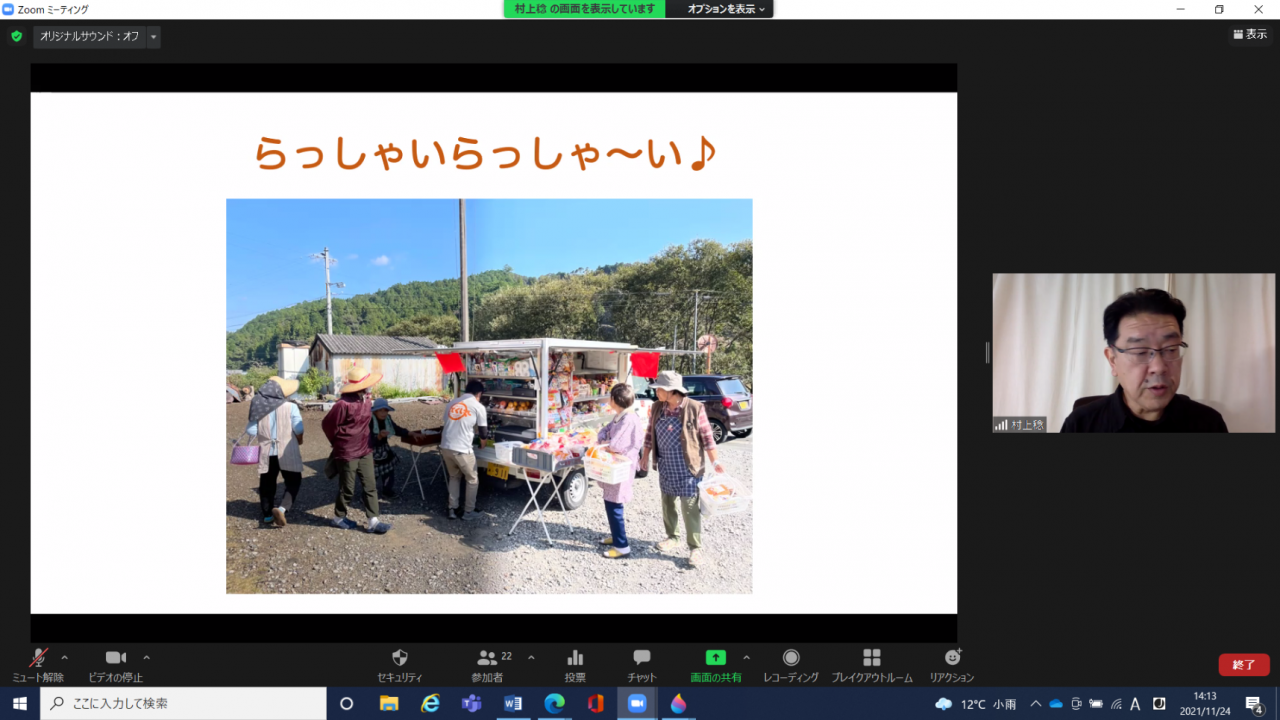This screenshot has height=720, width=1280.
Task: Click the Windows taskbar search box
Action: [x=184, y=703]
